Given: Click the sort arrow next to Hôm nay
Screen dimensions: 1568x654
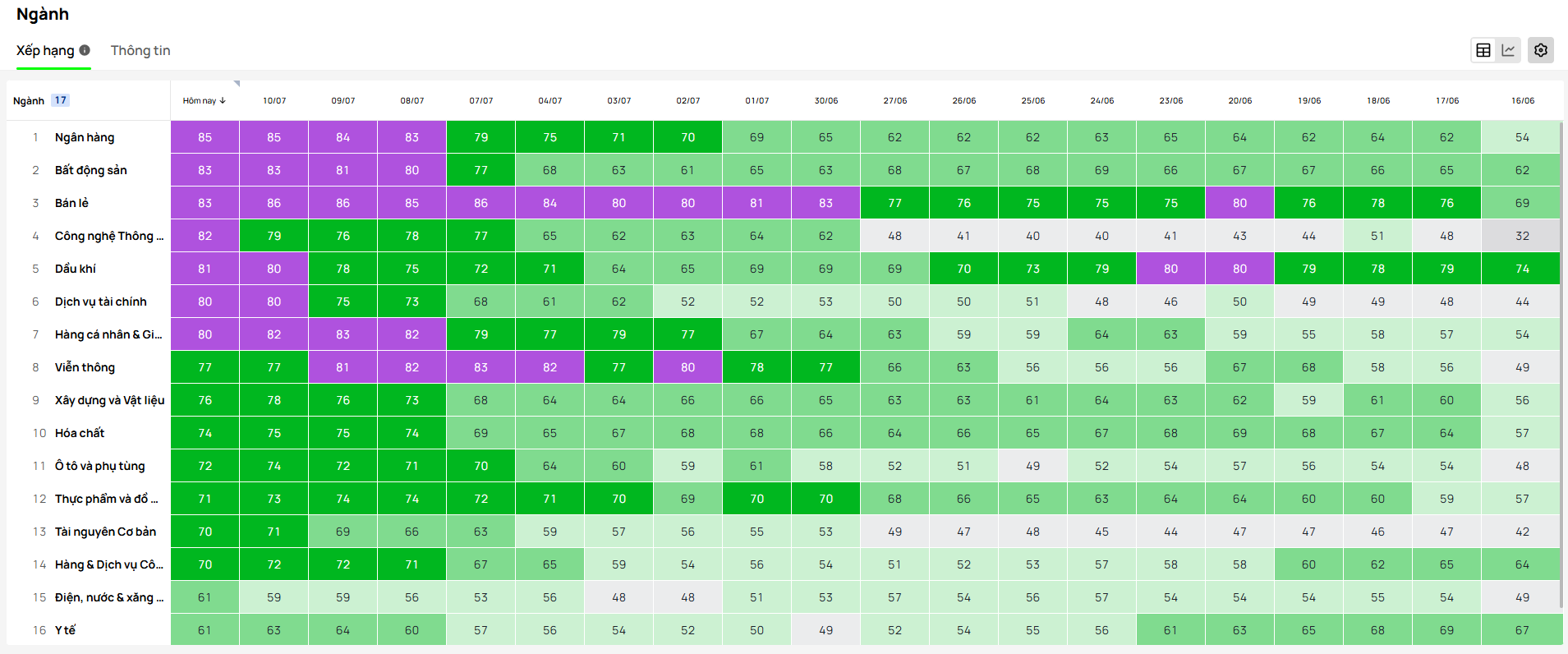Looking at the screenshot, I should [223, 101].
